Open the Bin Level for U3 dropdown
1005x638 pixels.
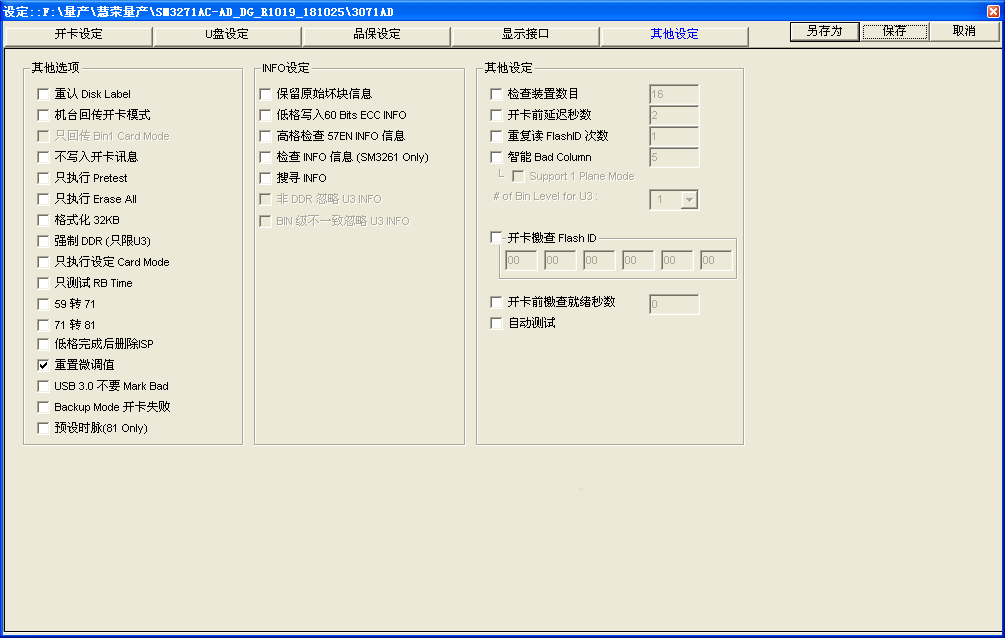[688, 200]
